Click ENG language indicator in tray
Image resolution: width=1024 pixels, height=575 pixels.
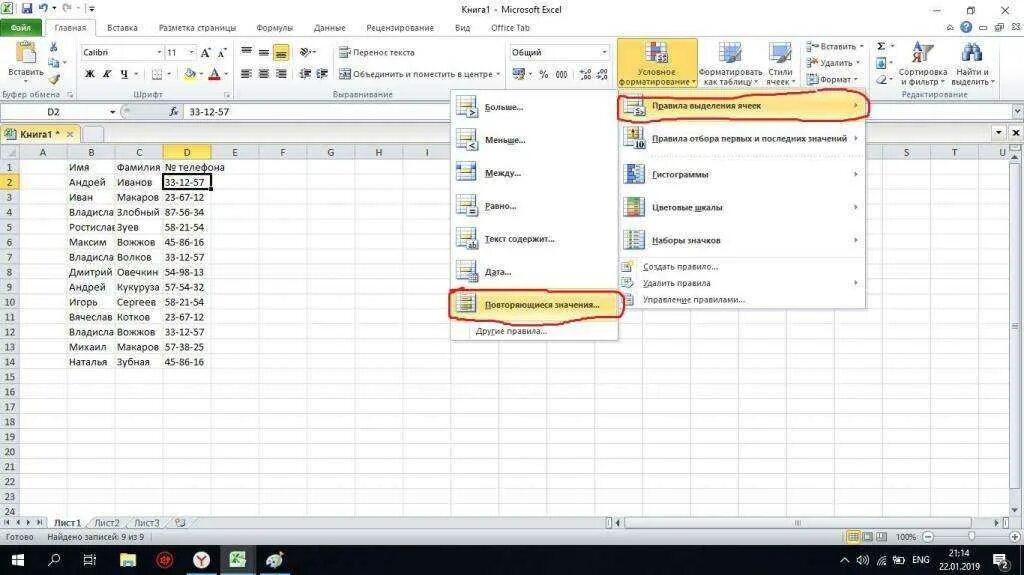921,560
